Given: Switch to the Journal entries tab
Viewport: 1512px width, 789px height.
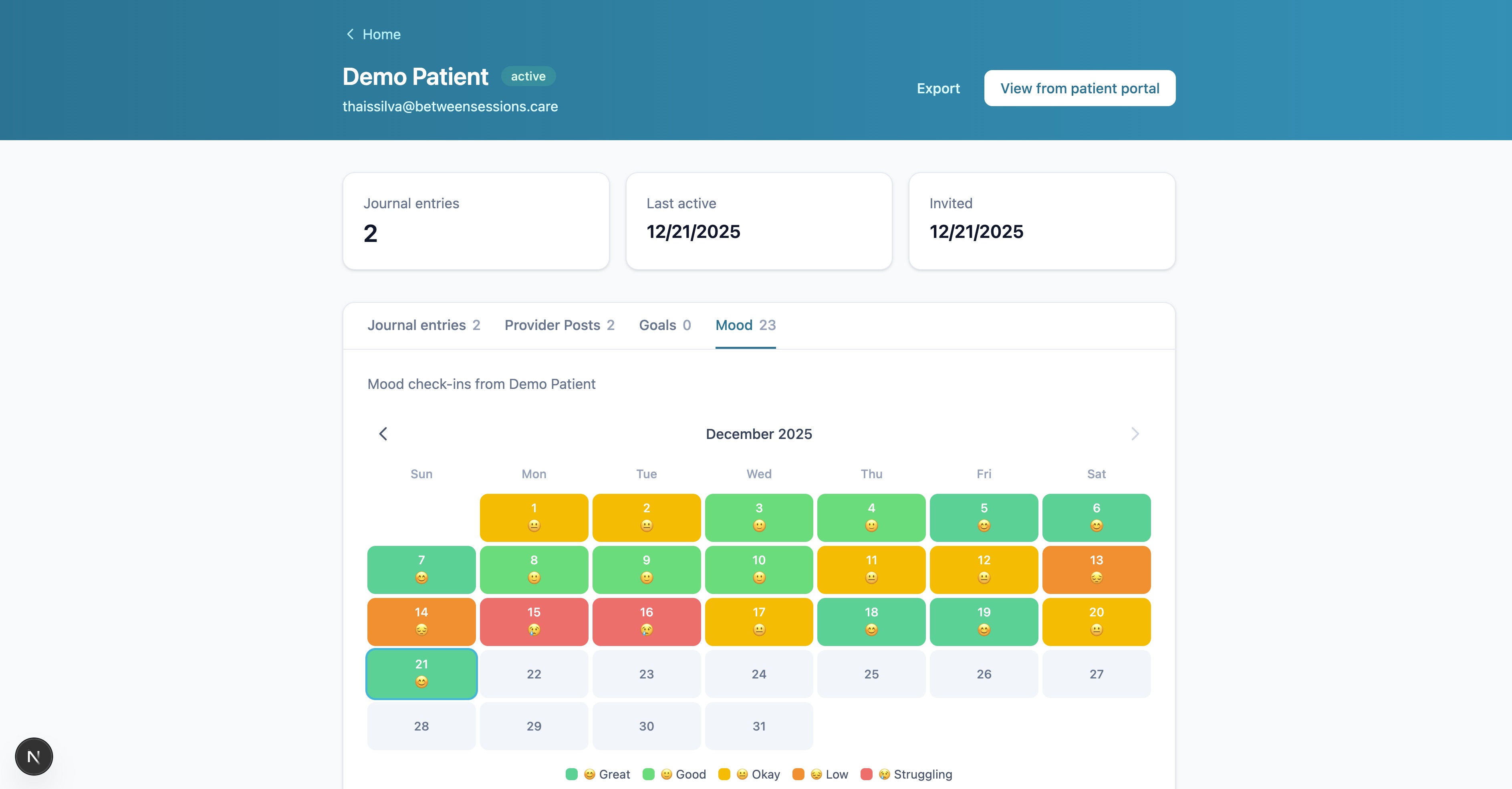Looking at the screenshot, I should (x=423, y=326).
